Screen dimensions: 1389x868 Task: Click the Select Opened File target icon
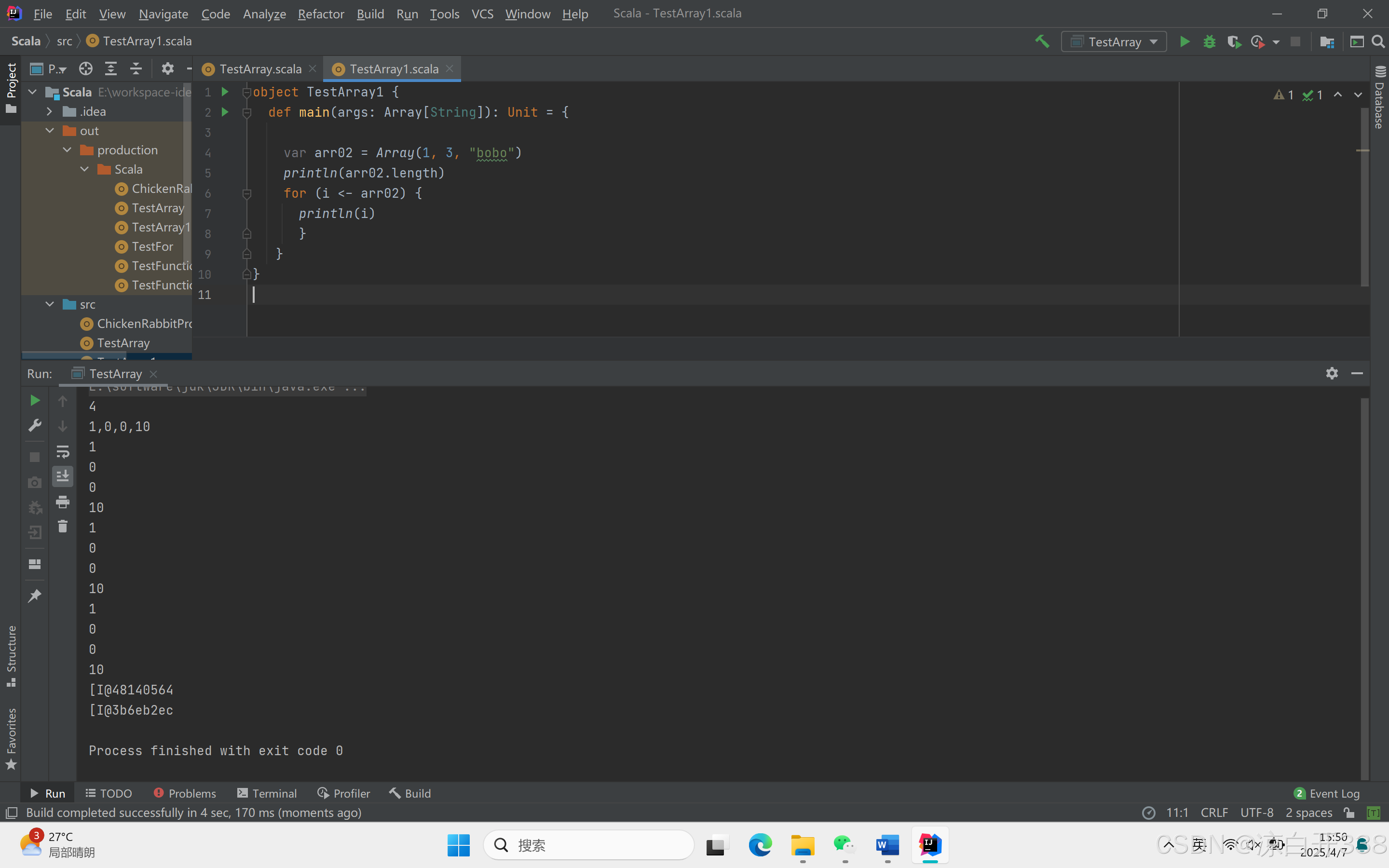[85, 69]
